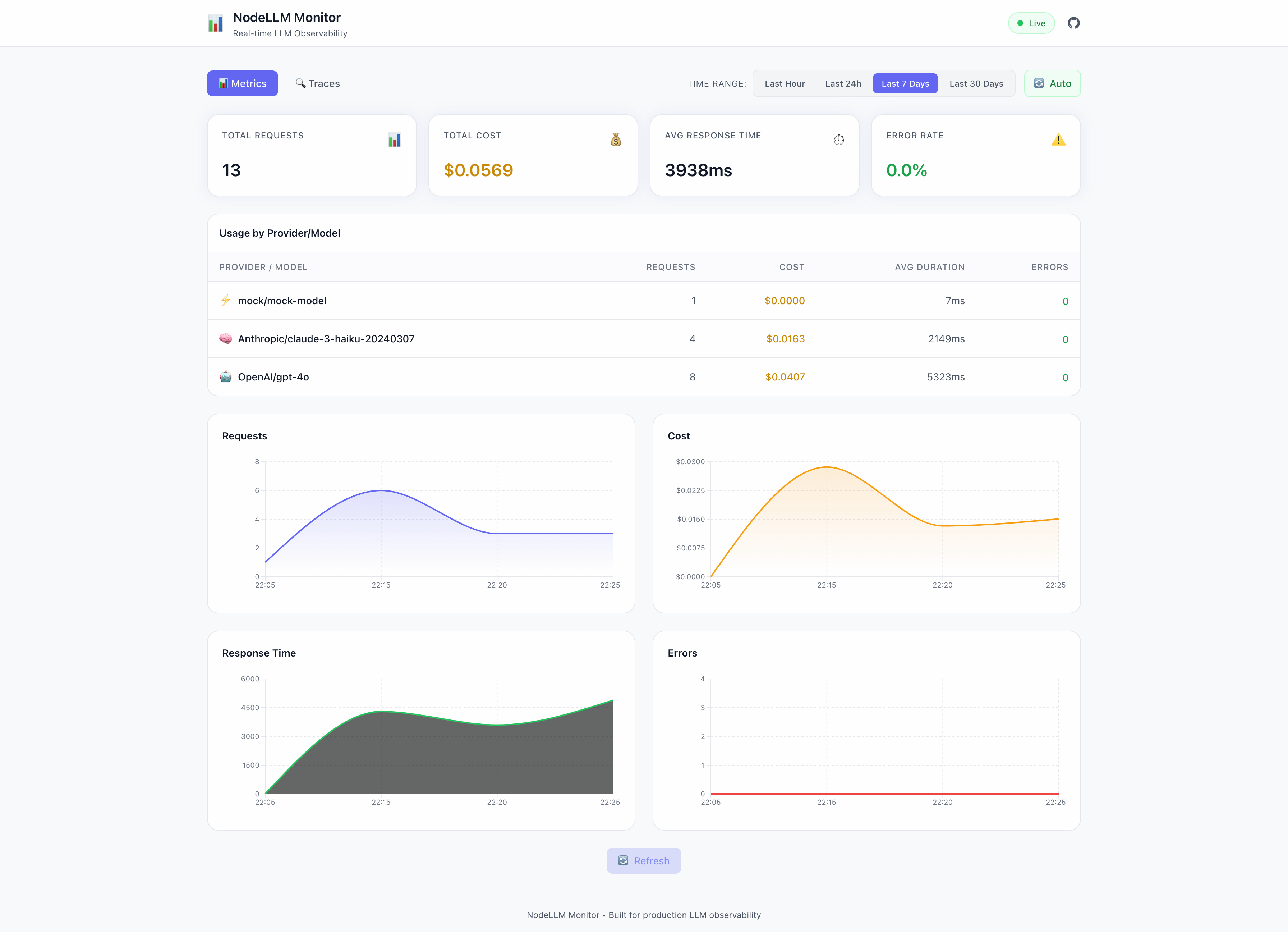Click the brain icon next to Anthropic claude-3-haiku

point(225,339)
